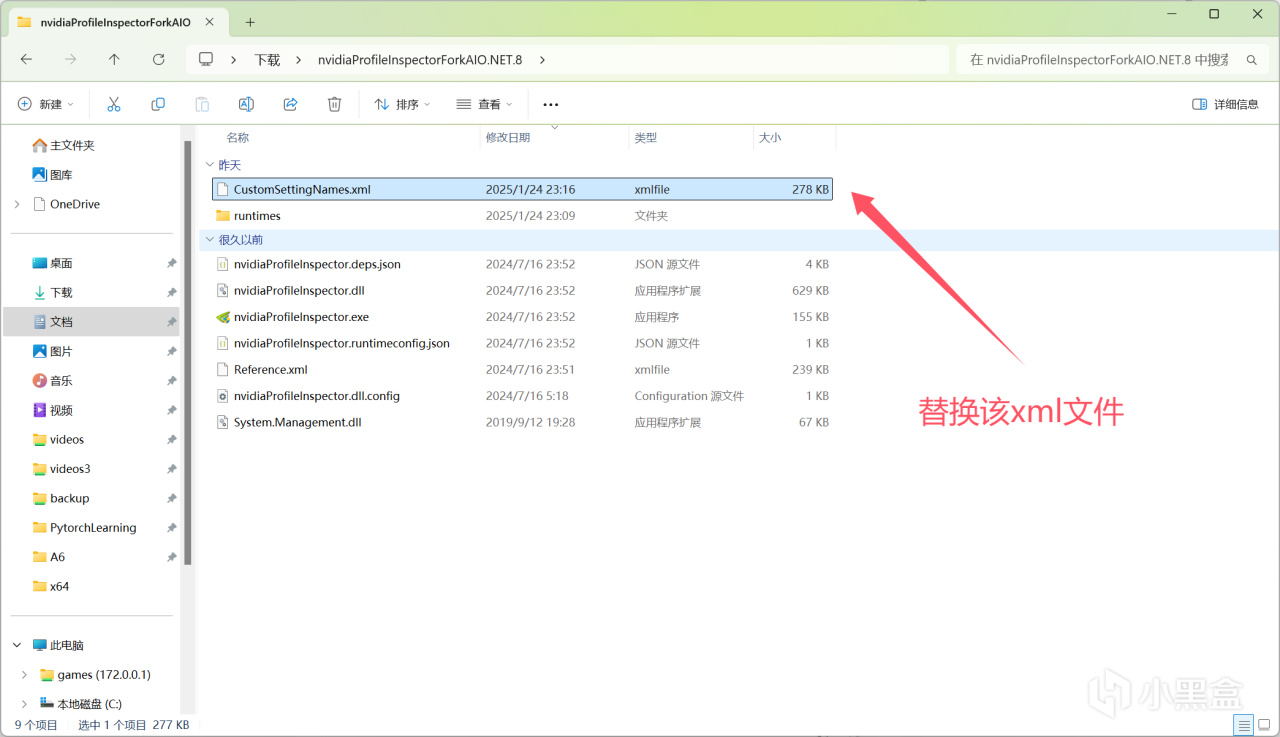This screenshot has height=737, width=1280.
Task: Toggle the 详细信息 details pane button
Action: (x=1226, y=104)
